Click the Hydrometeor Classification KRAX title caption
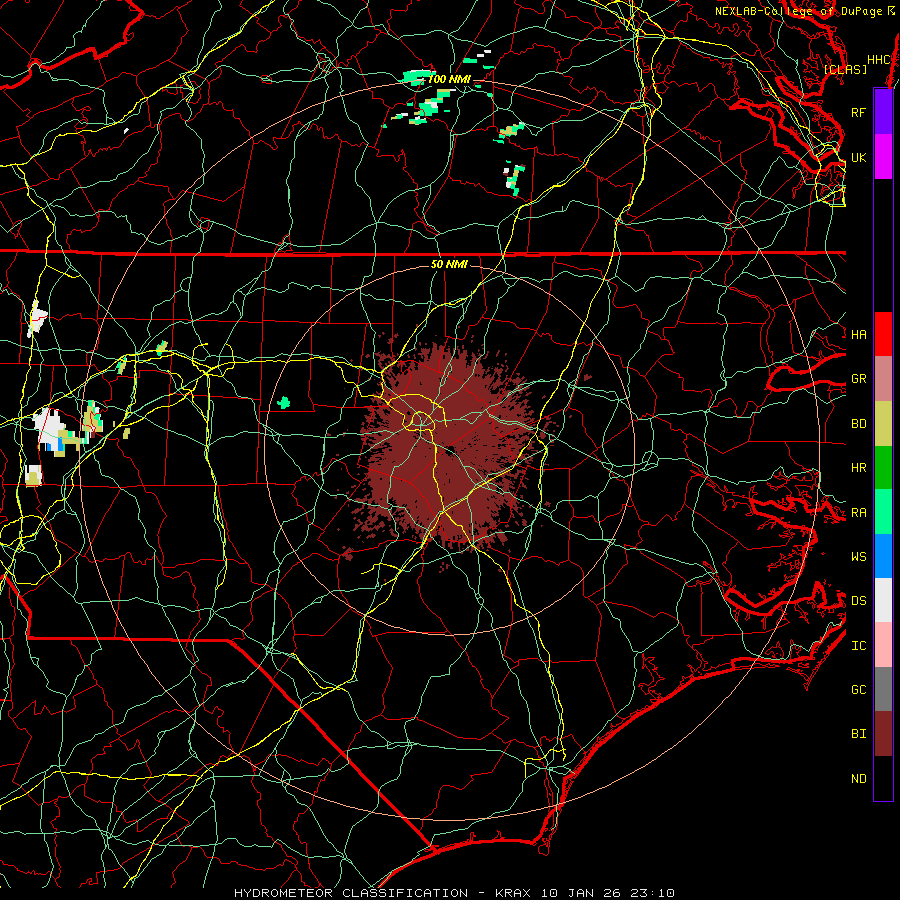The width and height of the screenshot is (900, 900). [x=454, y=893]
